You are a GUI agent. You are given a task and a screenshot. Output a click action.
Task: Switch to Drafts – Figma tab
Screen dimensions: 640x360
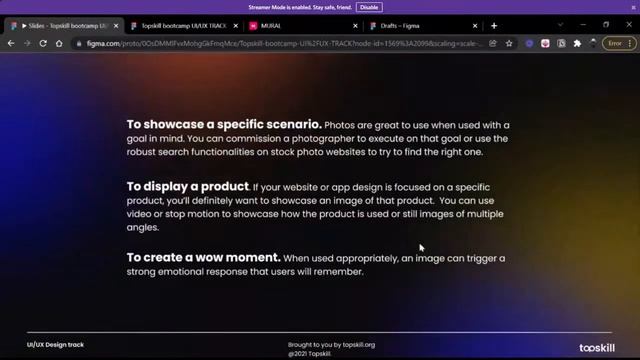[423, 26]
